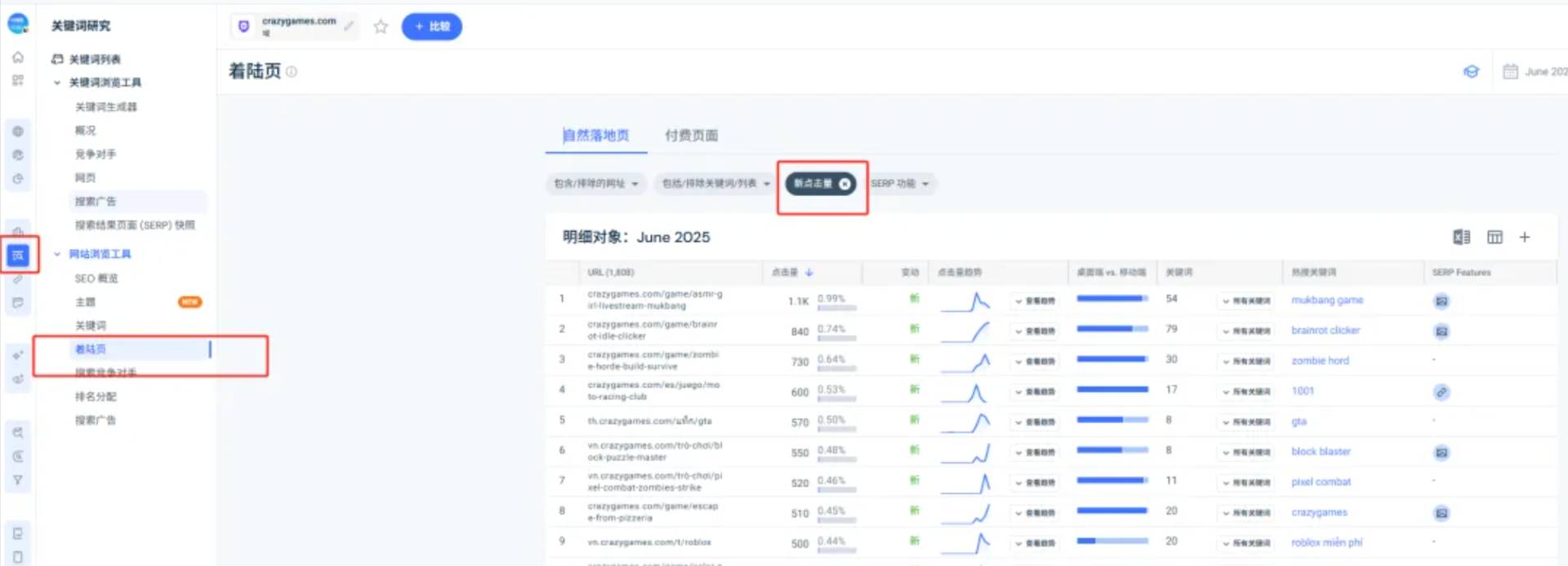Click the URL th.crazygames.com gta in row 5
Screen dimensions: 1568x566
point(649,421)
